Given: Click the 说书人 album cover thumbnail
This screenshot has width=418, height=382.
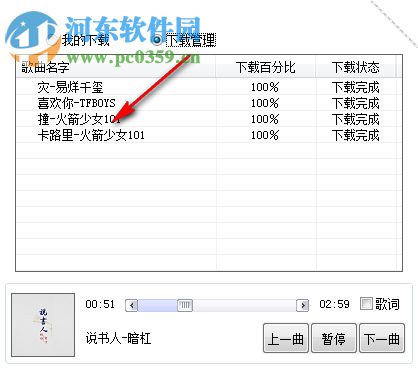Looking at the screenshot, I should 43,325.
